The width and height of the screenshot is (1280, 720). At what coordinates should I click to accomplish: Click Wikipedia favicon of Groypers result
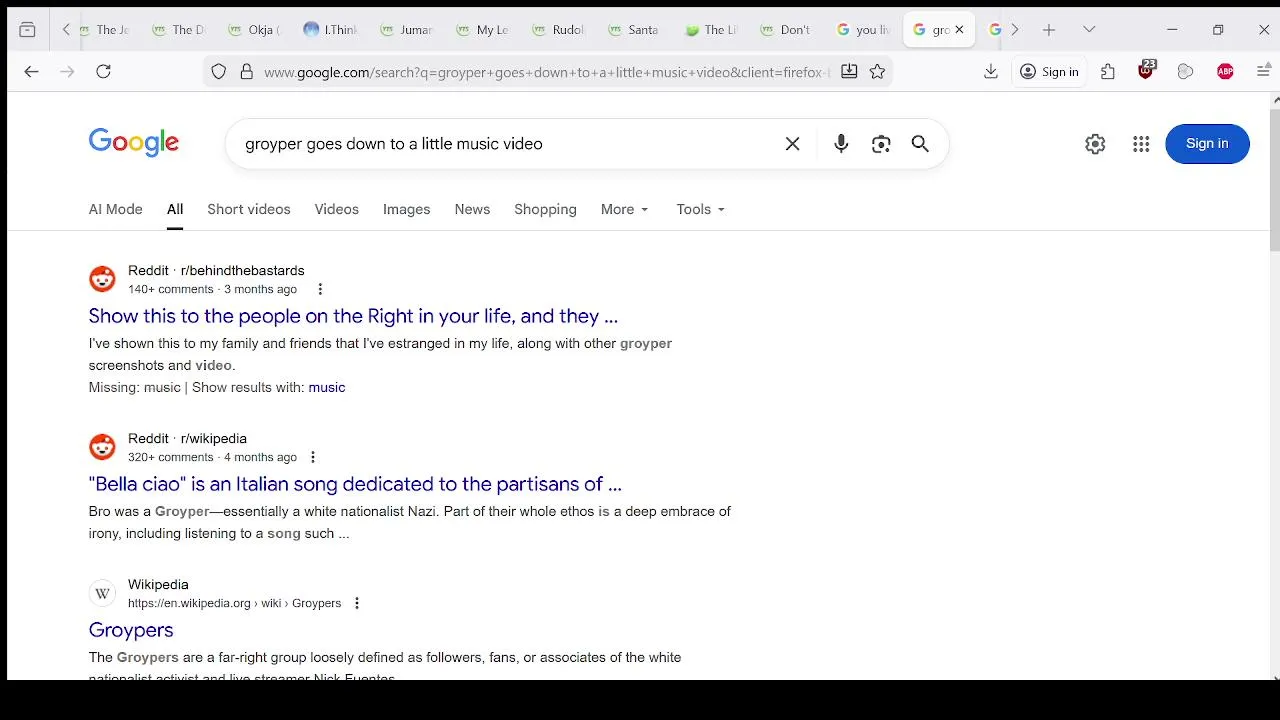[x=102, y=593]
